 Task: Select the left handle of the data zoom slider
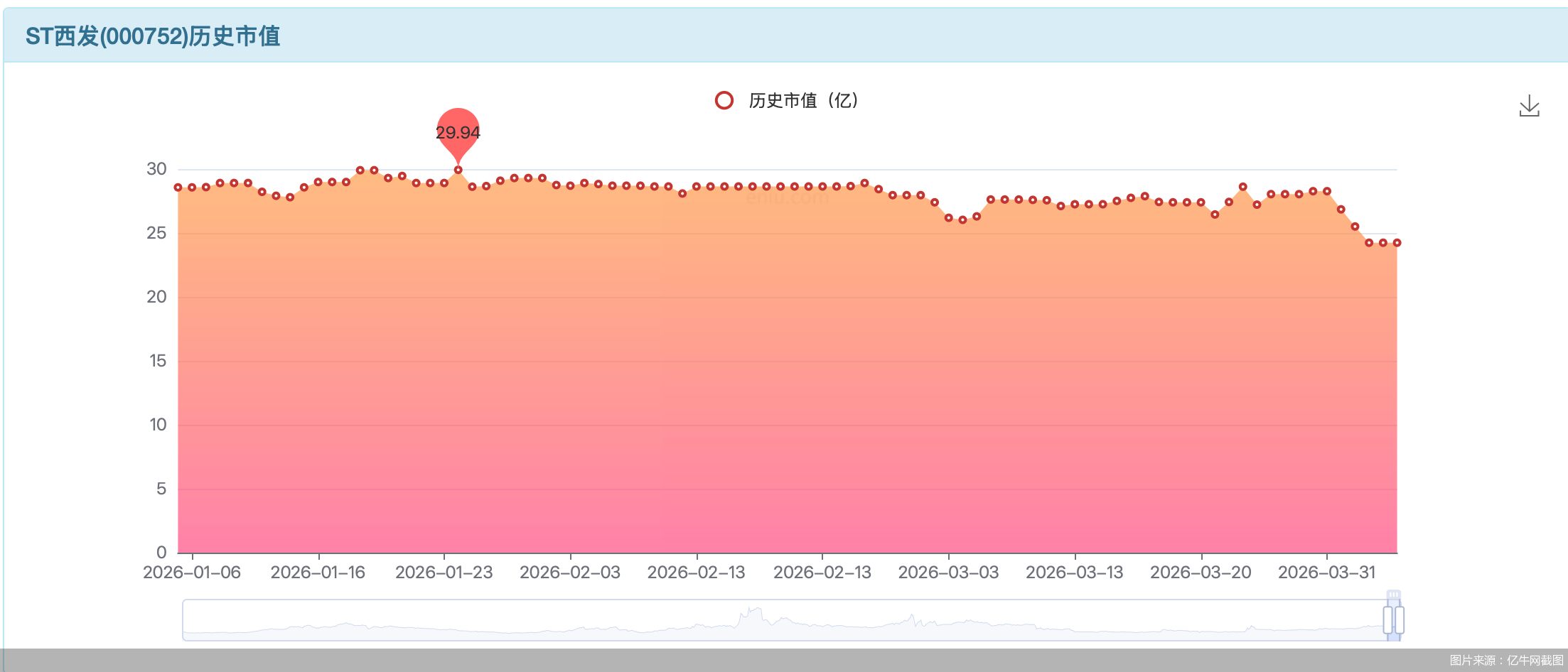tap(1387, 620)
